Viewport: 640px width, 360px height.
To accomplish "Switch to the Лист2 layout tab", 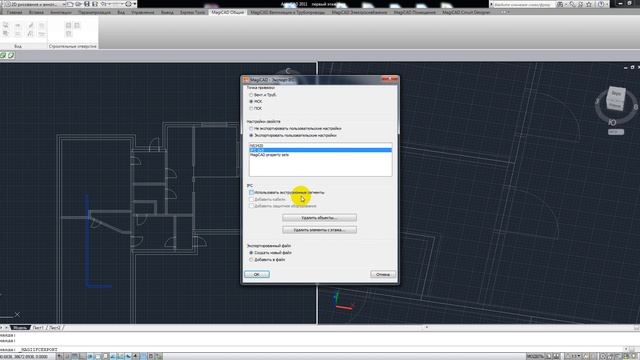I will (55, 327).
